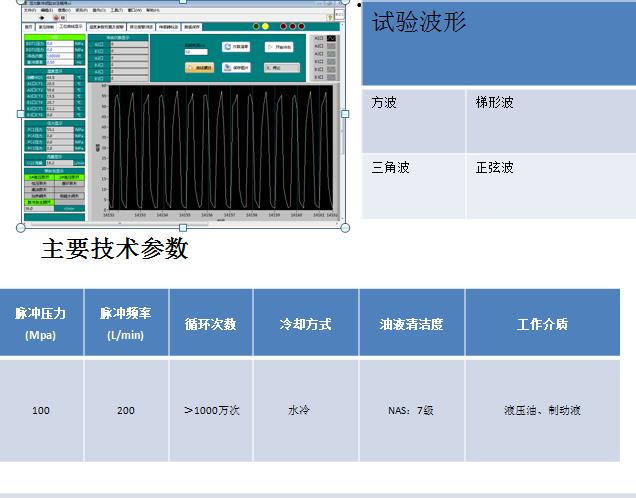Click the orange start button left of 保存图片
Screen dimensions: 636x498
[x=199, y=68]
